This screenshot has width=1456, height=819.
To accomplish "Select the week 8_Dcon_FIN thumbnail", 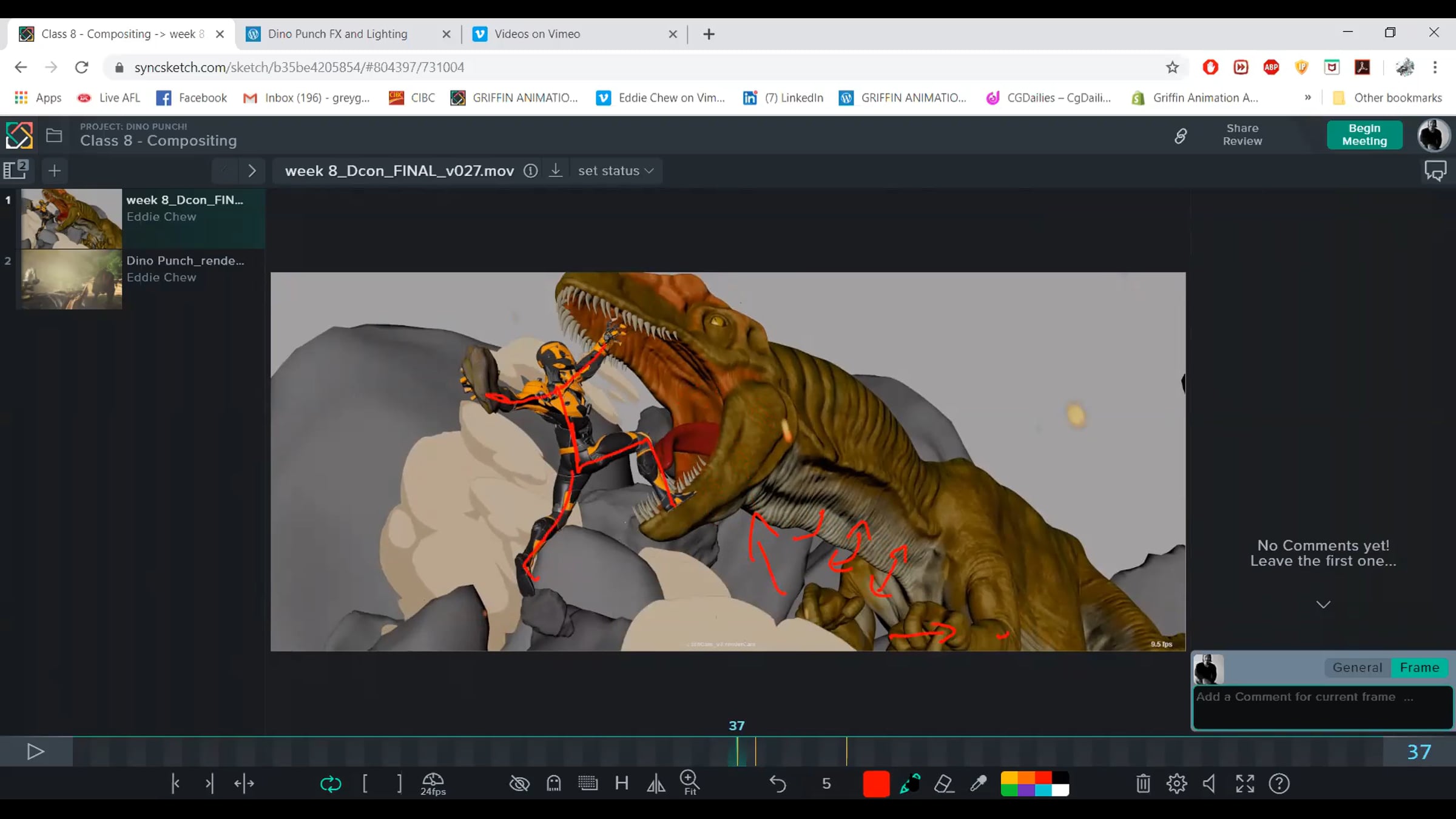I will 71,219.
